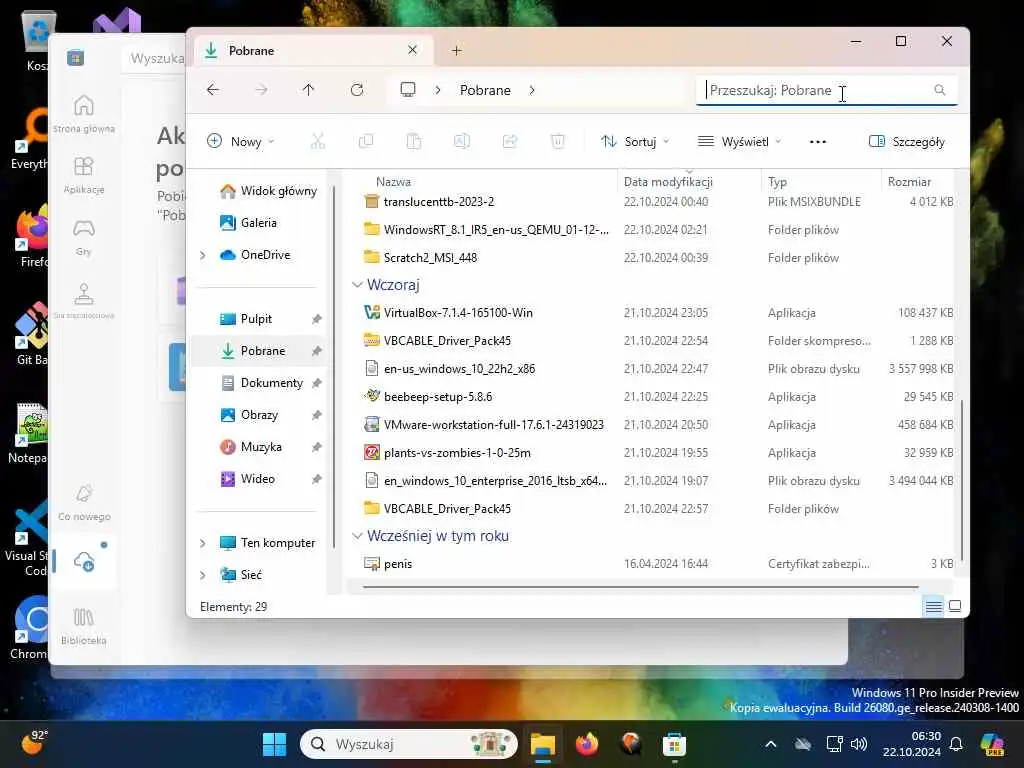Viewport: 1024px width, 768px height.
Task: Click the Cut scissors icon
Action: point(317,141)
